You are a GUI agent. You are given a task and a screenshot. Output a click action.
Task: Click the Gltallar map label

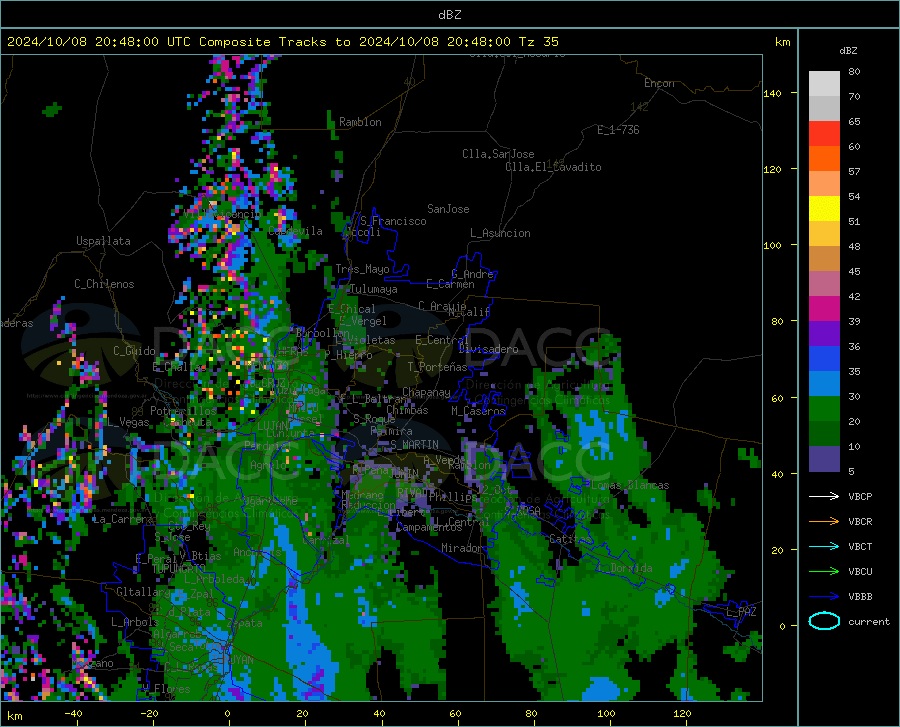[x=143, y=592]
